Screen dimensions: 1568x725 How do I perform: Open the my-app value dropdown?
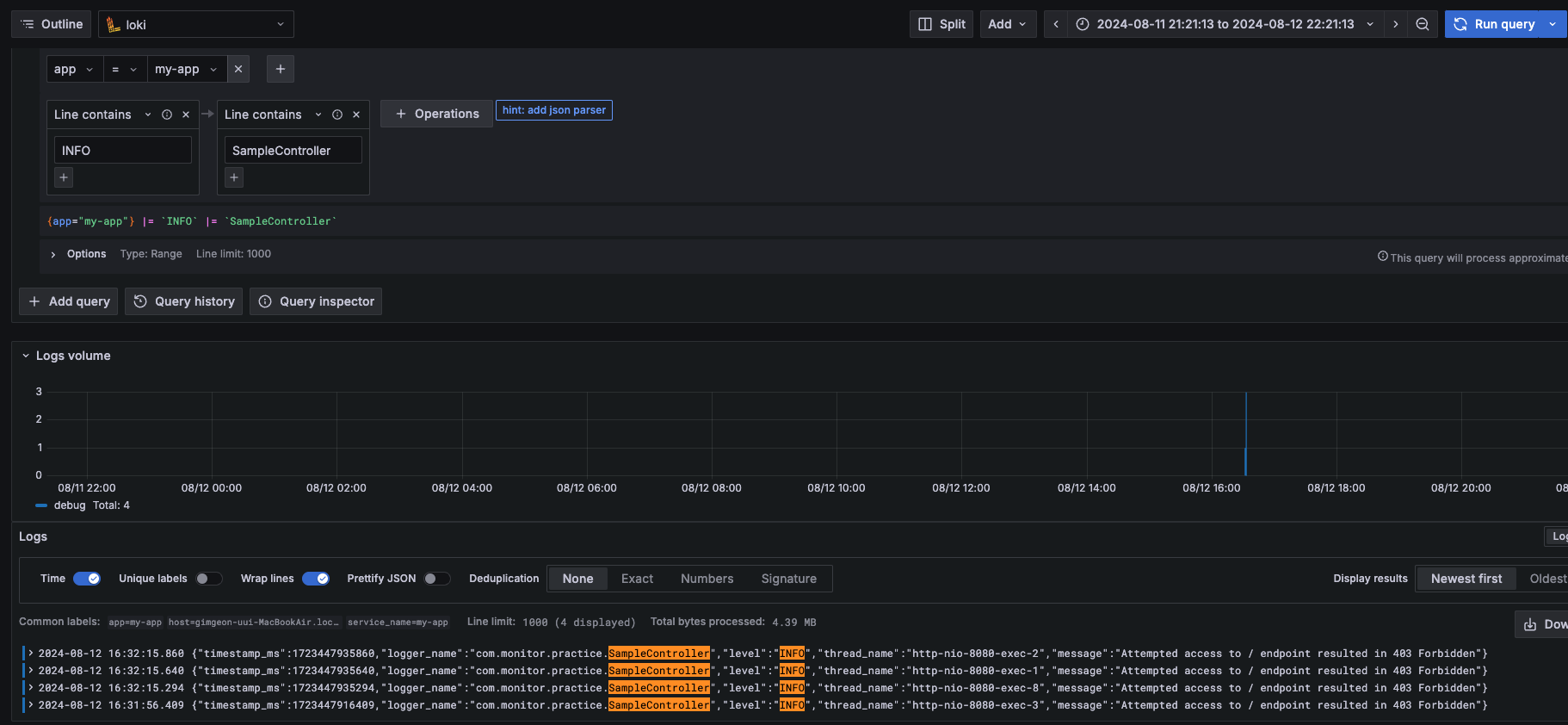(187, 69)
